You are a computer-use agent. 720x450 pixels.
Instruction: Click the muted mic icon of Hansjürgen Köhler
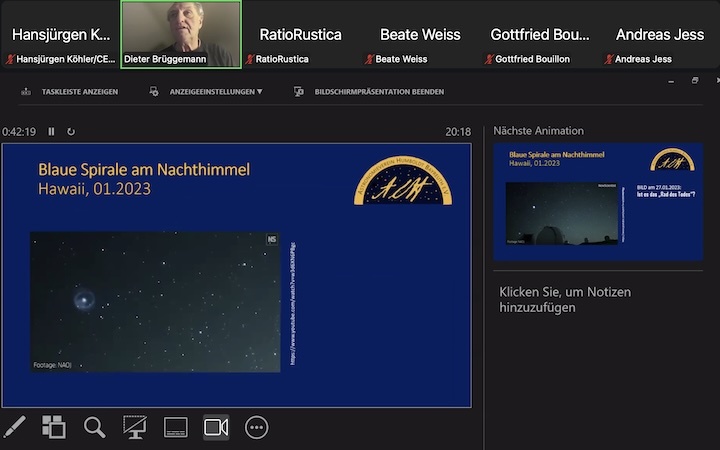10,59
